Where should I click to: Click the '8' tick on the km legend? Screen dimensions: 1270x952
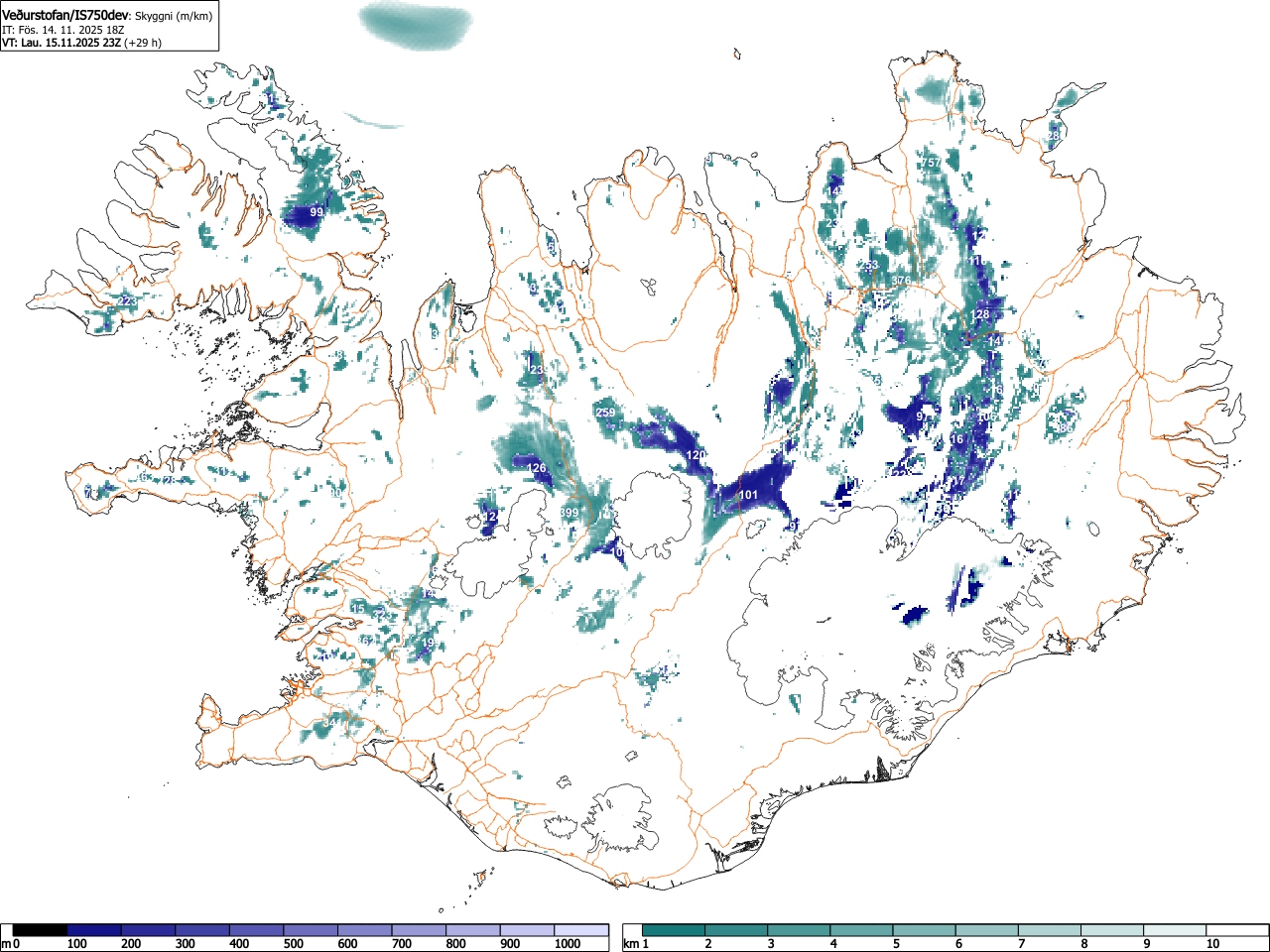pyautogui.click(x=1082, y=944)
